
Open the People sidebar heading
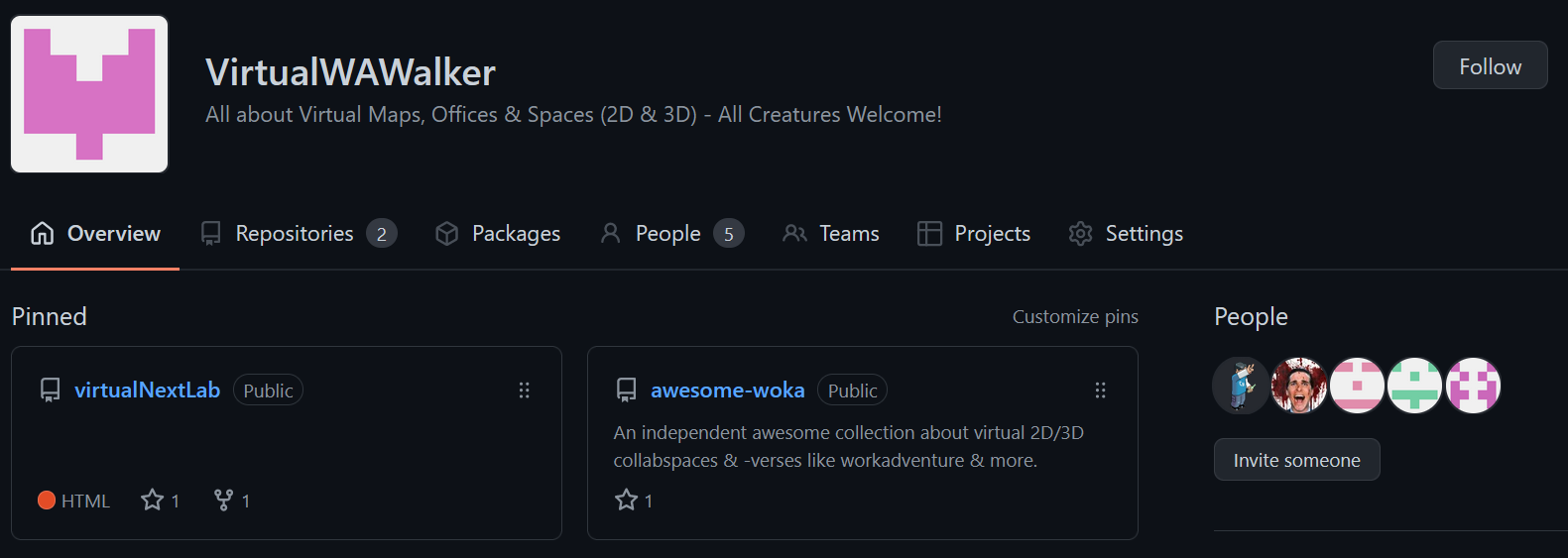(x=1251, y=317)
